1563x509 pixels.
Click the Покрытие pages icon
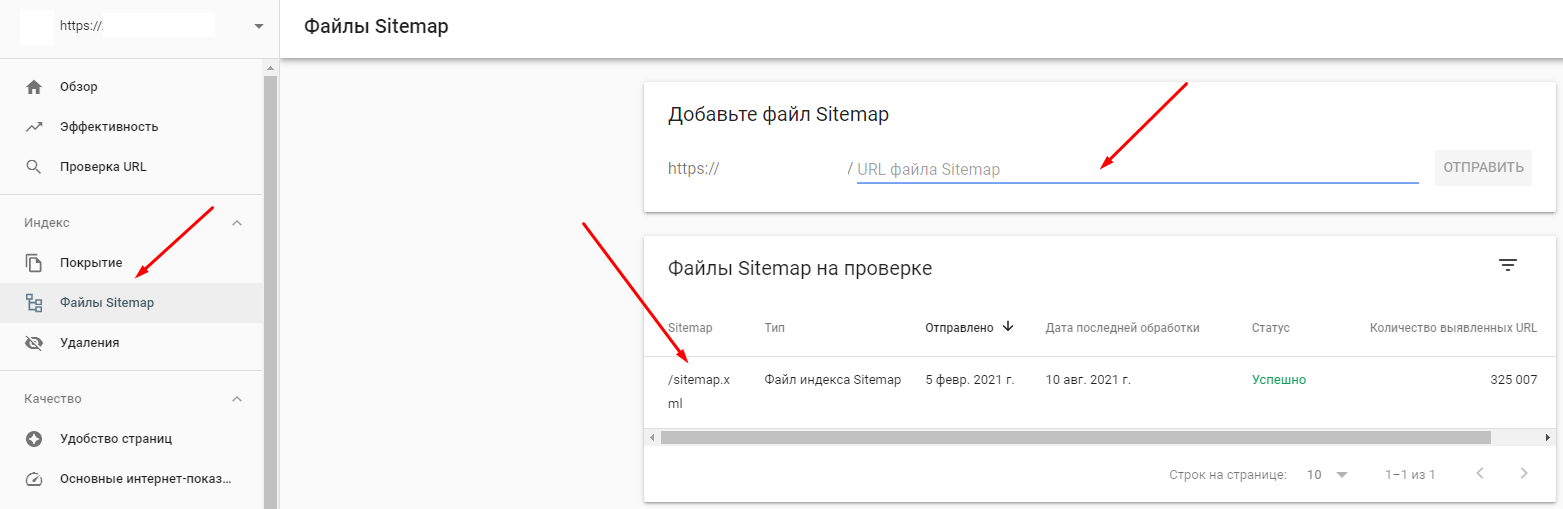click(34, 263)
